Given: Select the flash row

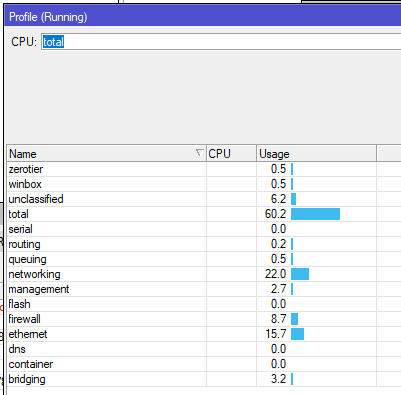Looking at the screenshot, I should (x=204, y=304).
